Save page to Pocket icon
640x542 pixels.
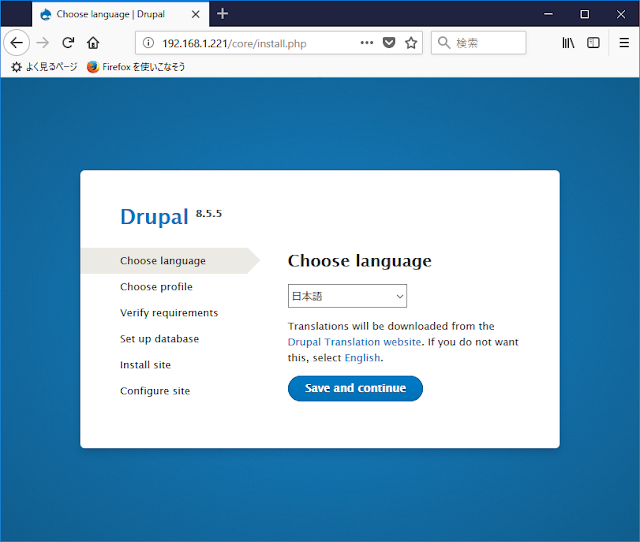tap(389, 42)
